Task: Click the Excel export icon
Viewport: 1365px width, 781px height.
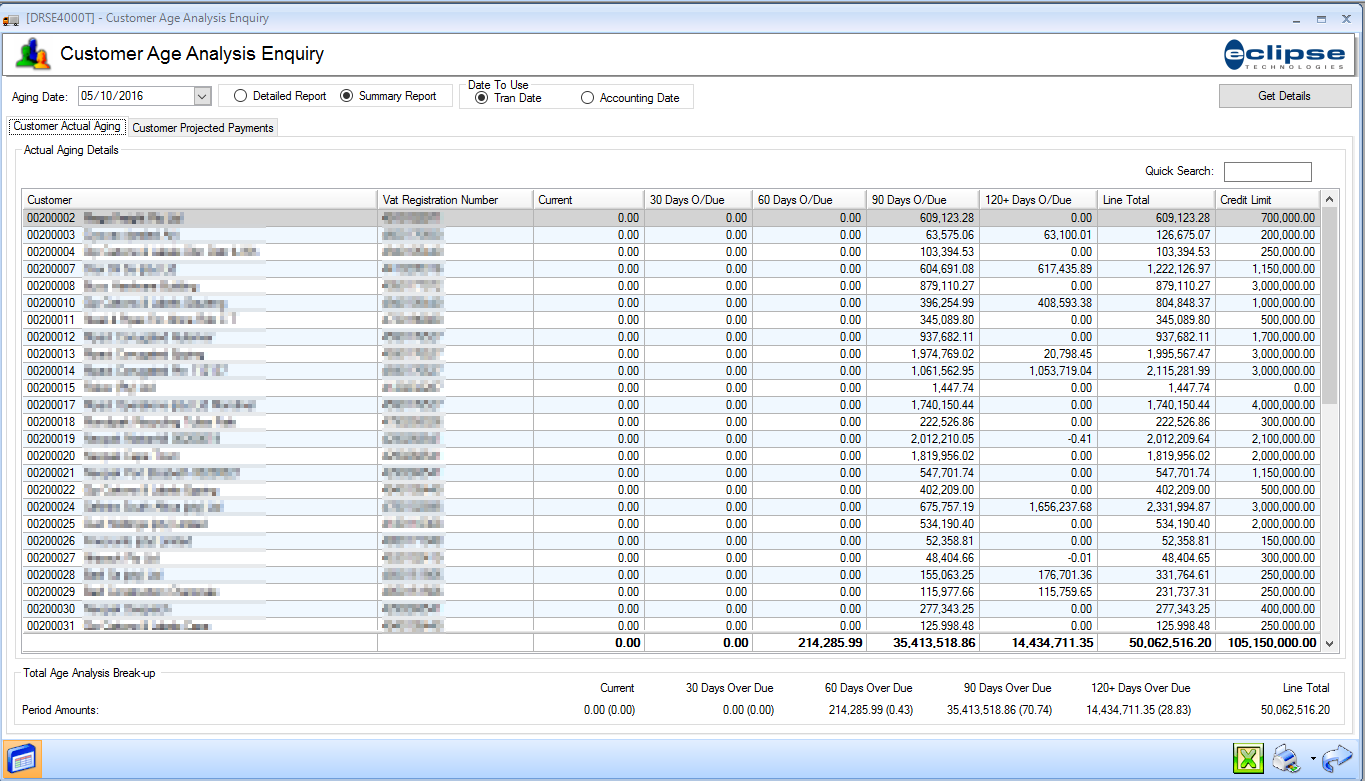Action: [x=1248, y=758]
